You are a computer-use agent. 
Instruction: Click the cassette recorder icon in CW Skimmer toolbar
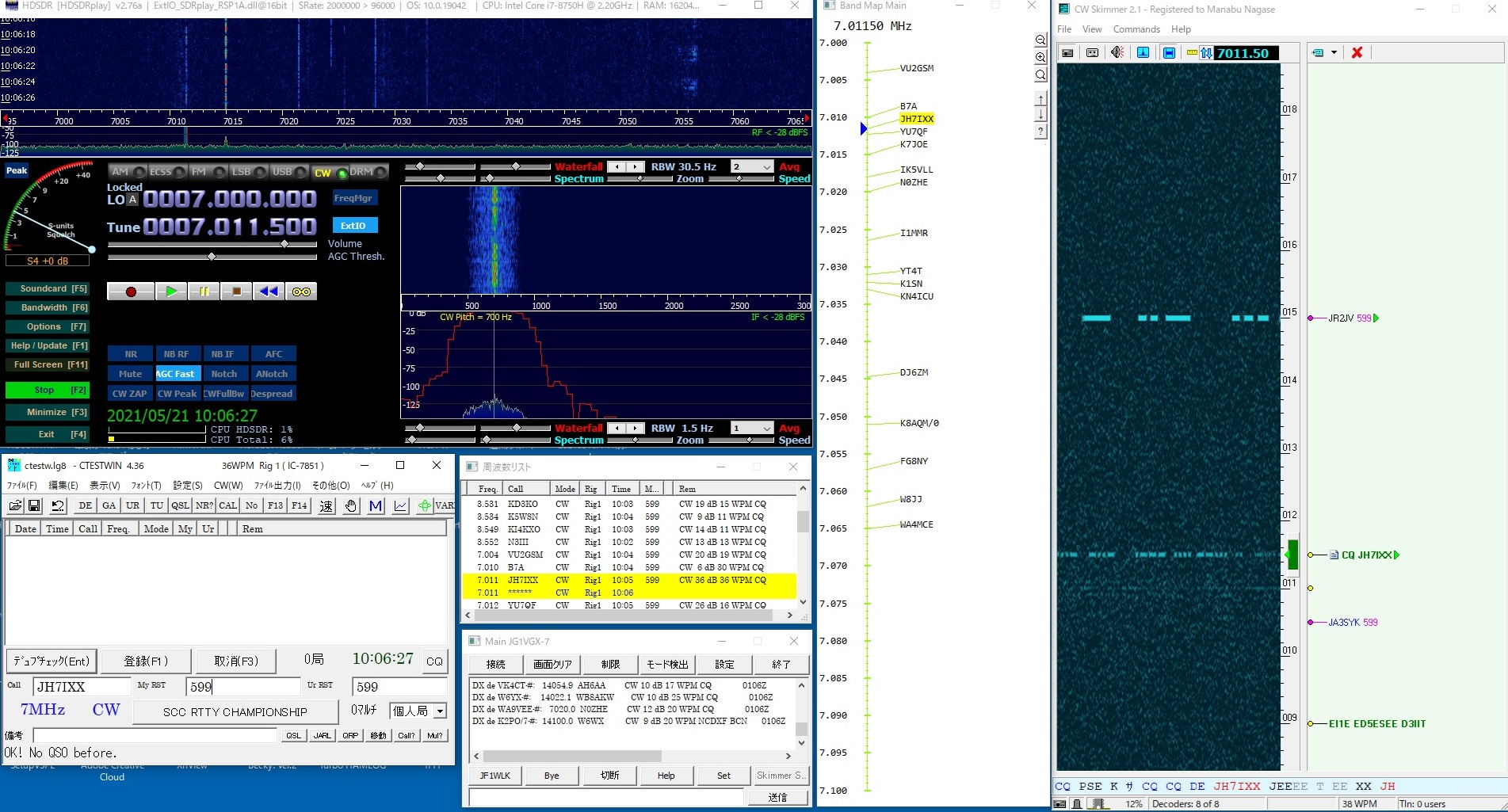[1092, 53]
